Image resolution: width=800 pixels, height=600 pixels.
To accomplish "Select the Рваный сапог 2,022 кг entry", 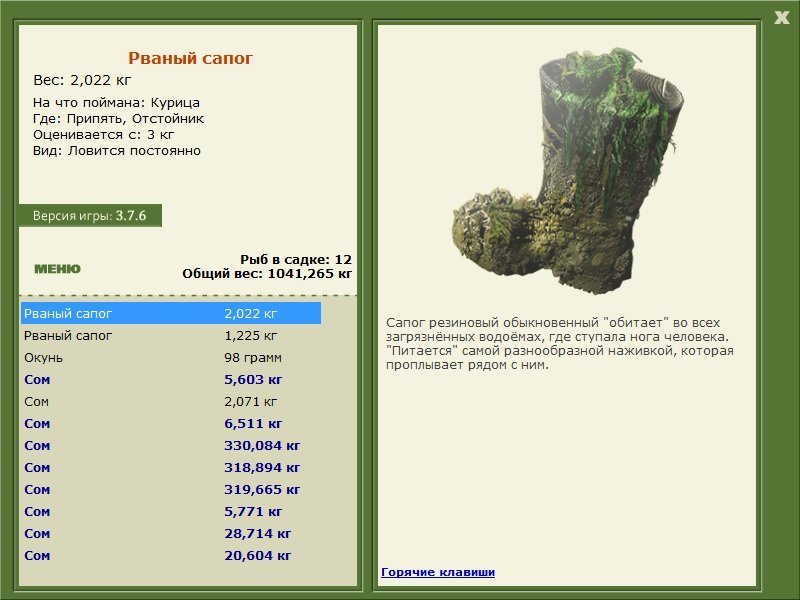I will pos(171,313).
